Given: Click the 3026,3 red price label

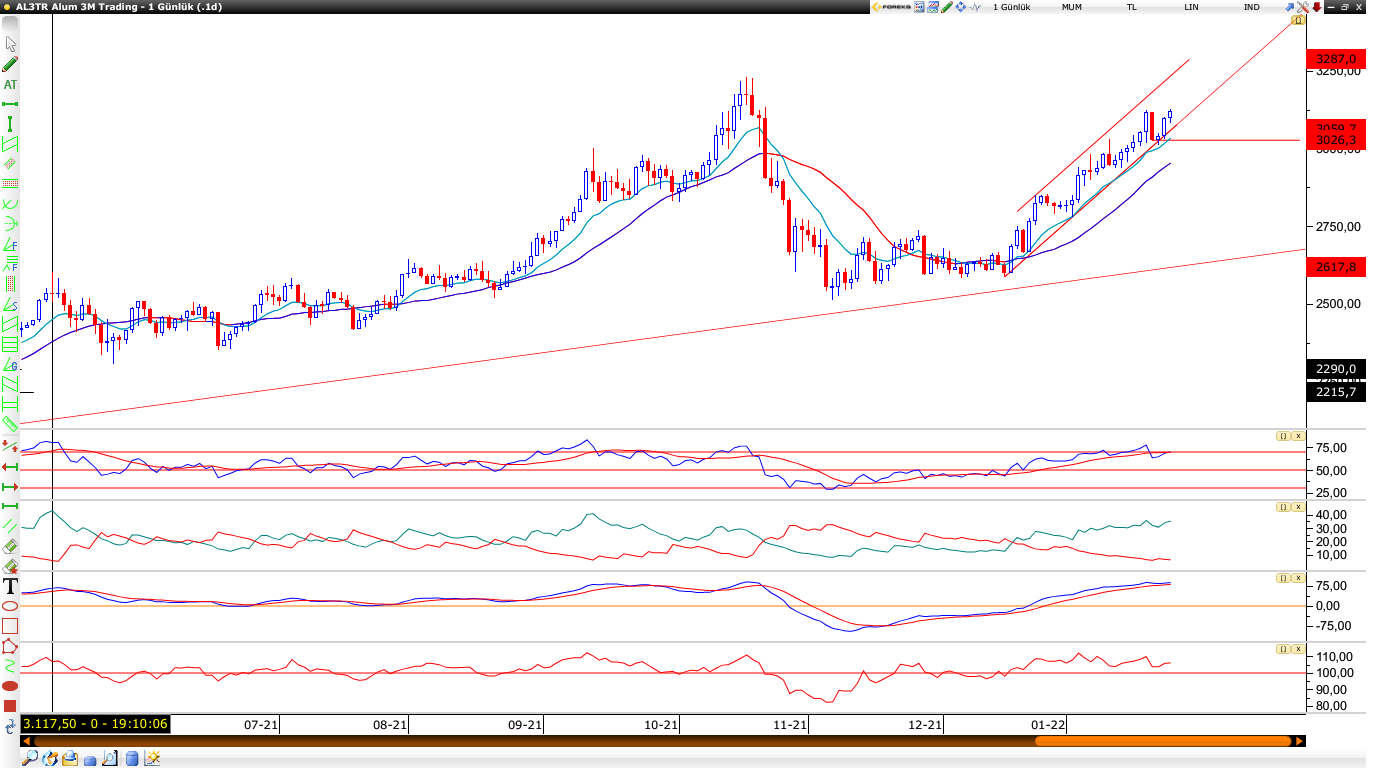Looking at the screenshot, I should (1336, 140).
